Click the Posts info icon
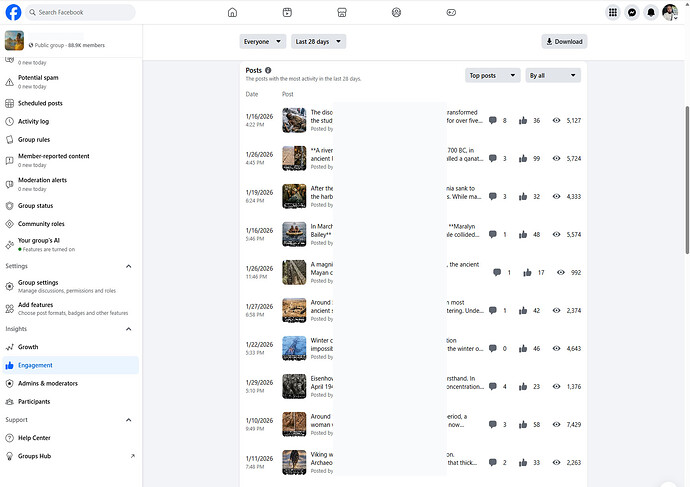Image resolution: width=690 pixels, height=487 pixels. pyautogui.click(x=268, y=70)
